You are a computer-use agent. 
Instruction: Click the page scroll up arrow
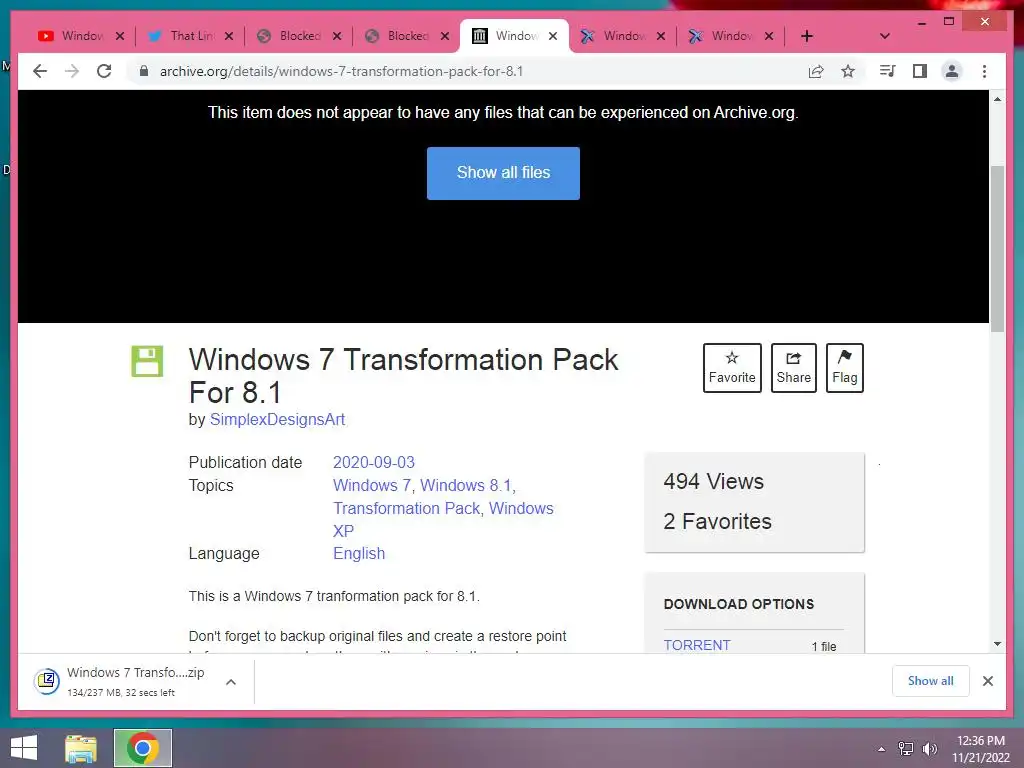pos(997,99)
